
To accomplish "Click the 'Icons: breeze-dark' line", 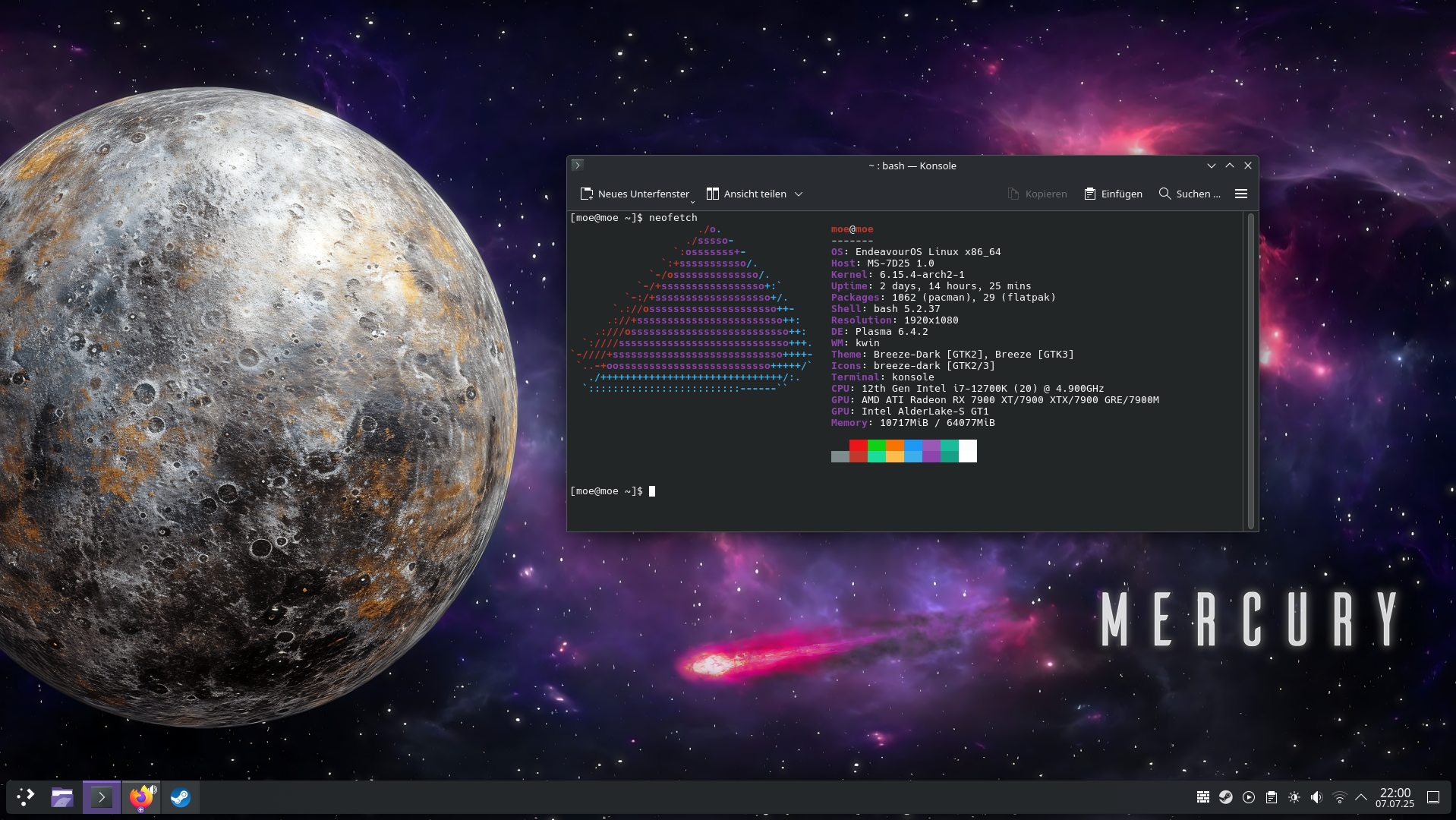I will (913, 366).
